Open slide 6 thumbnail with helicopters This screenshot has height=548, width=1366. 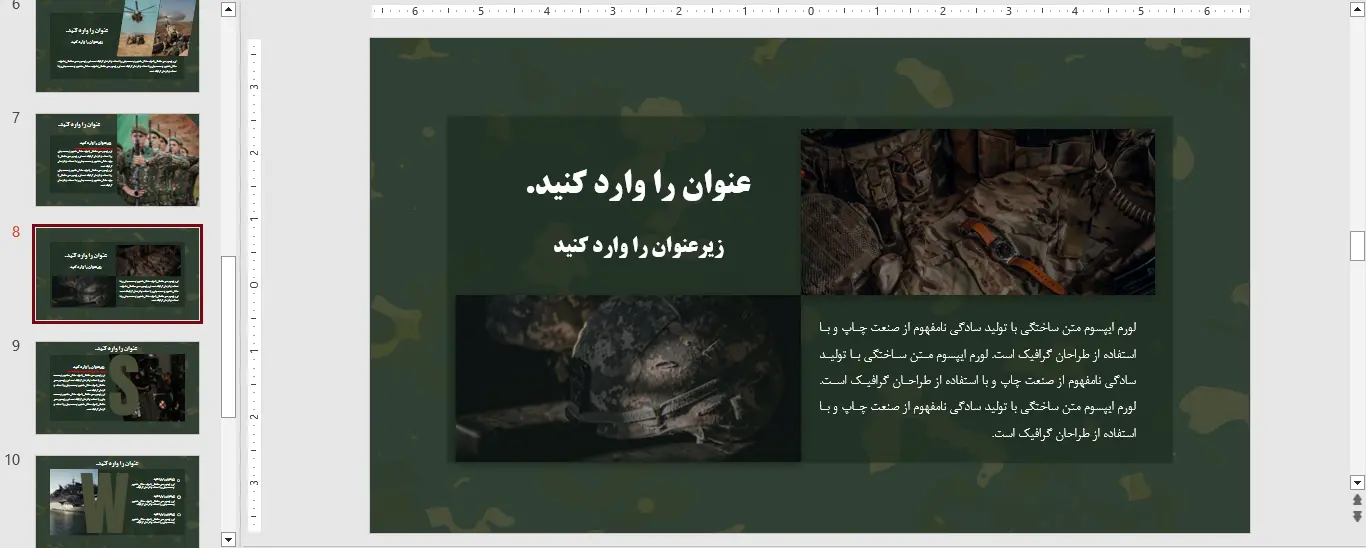(x=117, y=46)
